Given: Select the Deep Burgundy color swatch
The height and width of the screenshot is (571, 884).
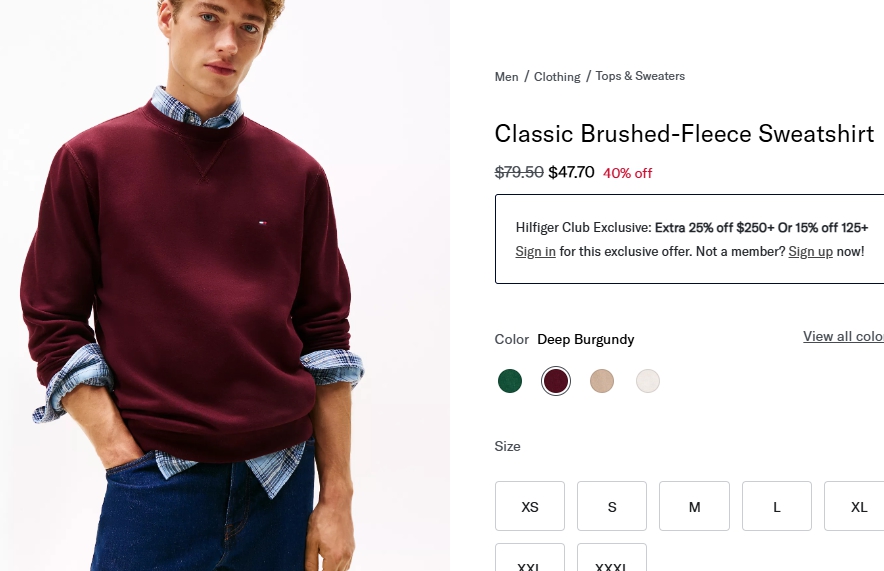Looking at the screenshot, I should tap(556, 381).
